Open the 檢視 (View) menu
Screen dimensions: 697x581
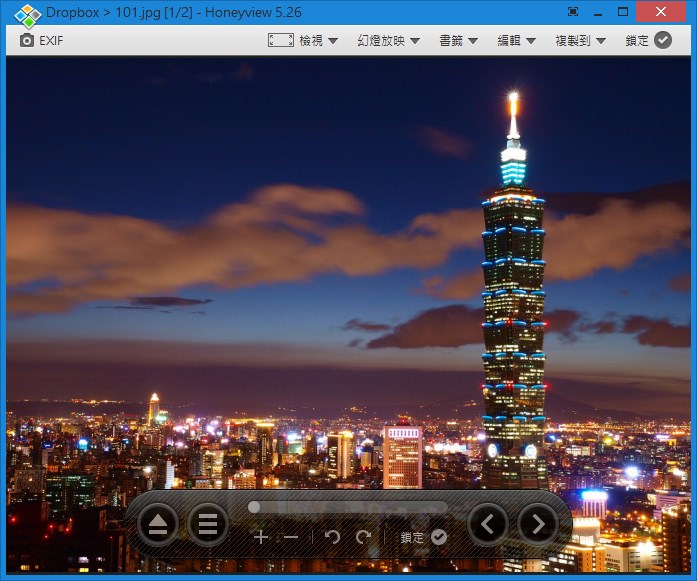311,40
